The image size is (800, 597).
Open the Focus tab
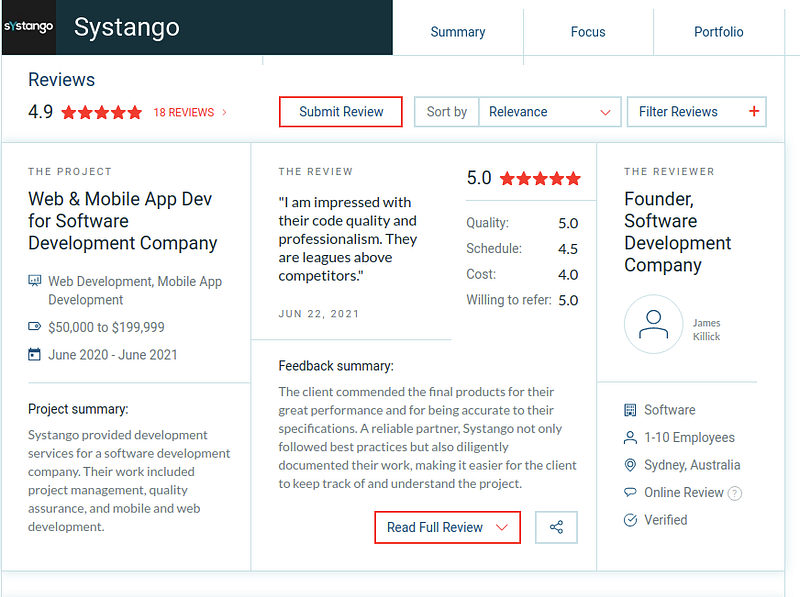pos(588,32)
